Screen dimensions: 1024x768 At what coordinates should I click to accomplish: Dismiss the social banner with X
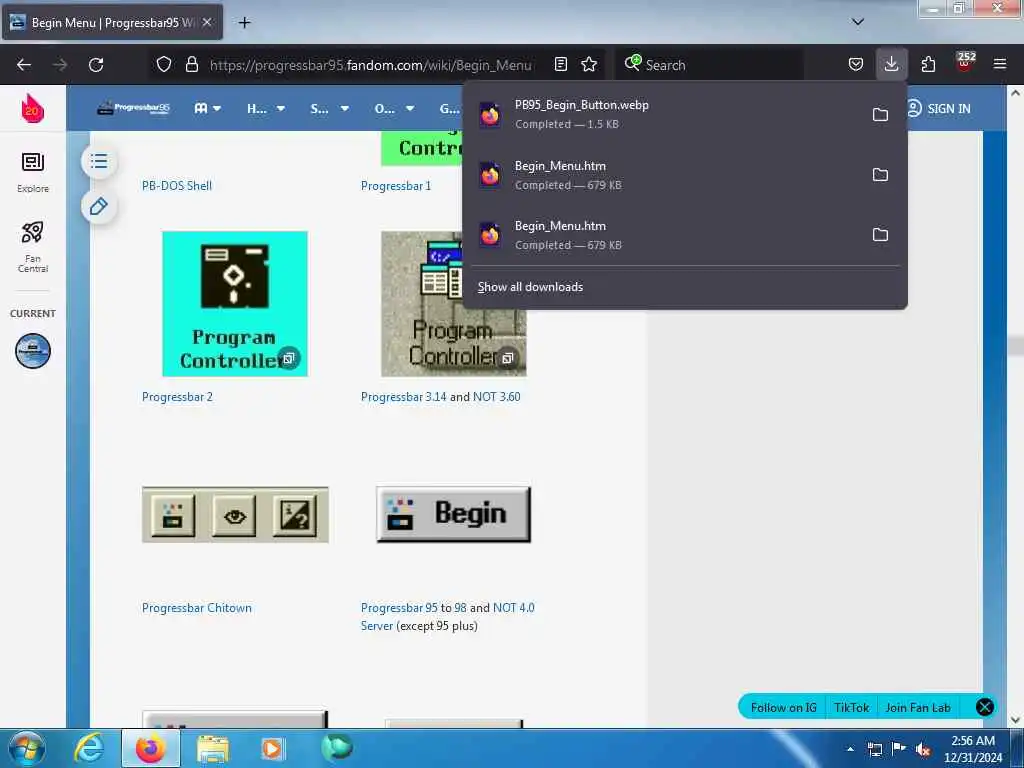(x=985, y=707)
